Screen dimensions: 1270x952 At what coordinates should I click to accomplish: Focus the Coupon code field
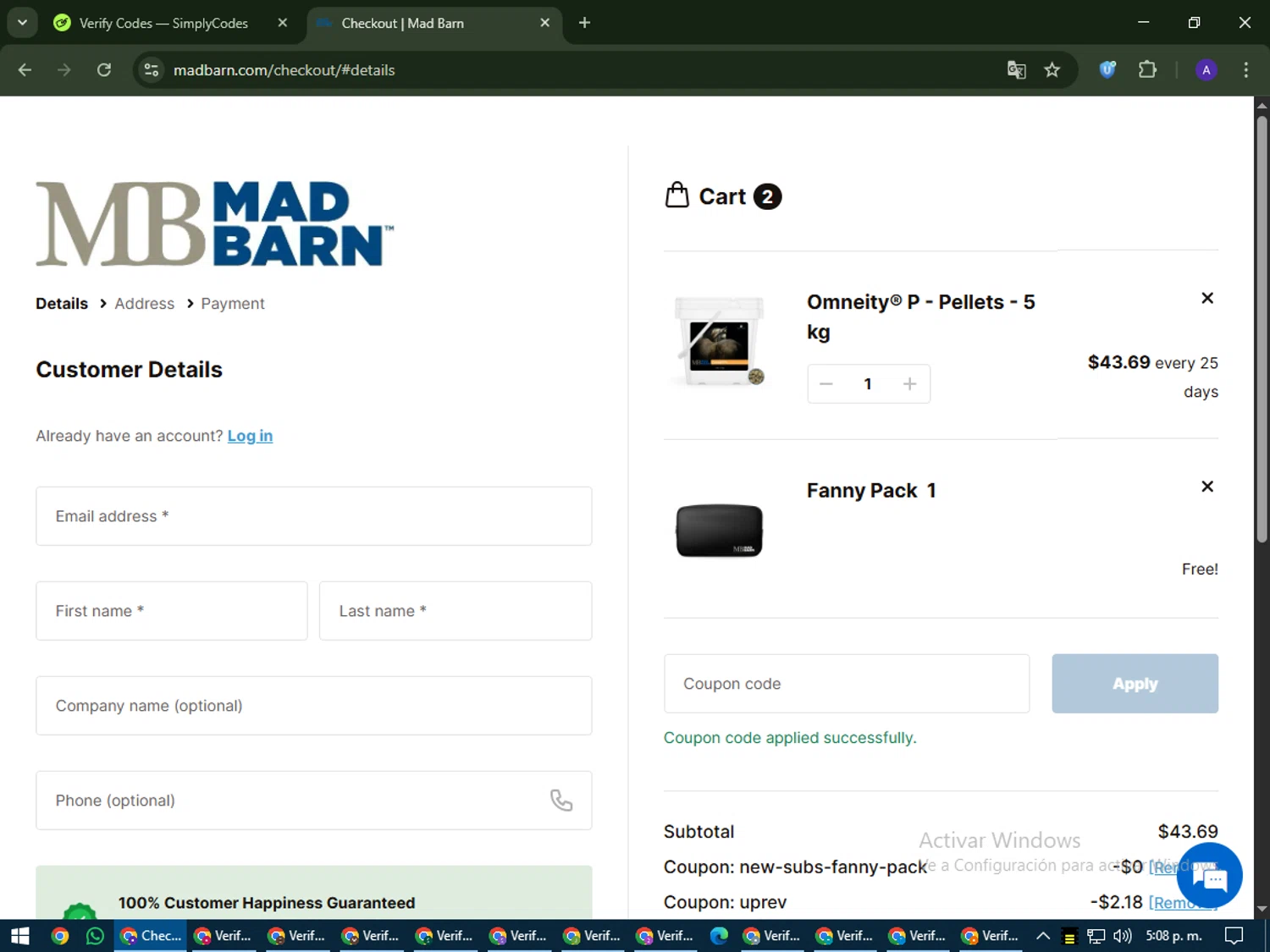pos(847,684)
